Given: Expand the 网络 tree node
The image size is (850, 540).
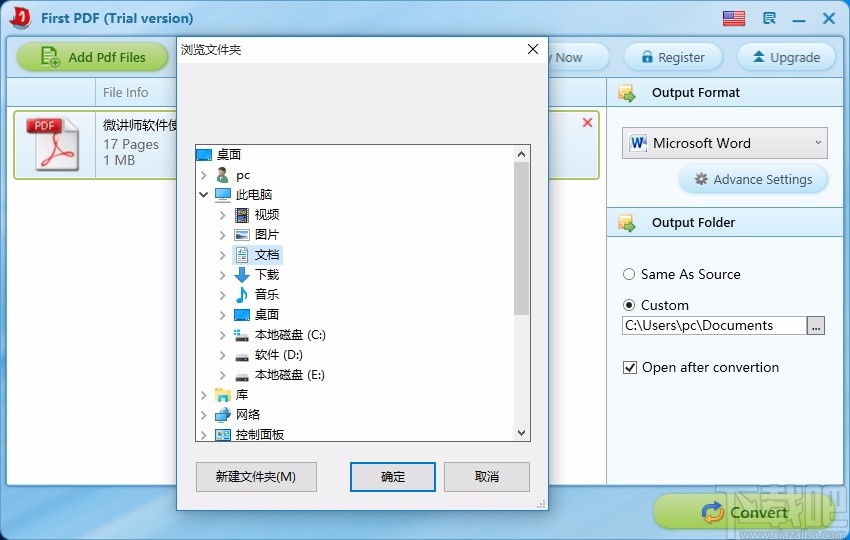Looking at the screenshot, I should (204, 415).
